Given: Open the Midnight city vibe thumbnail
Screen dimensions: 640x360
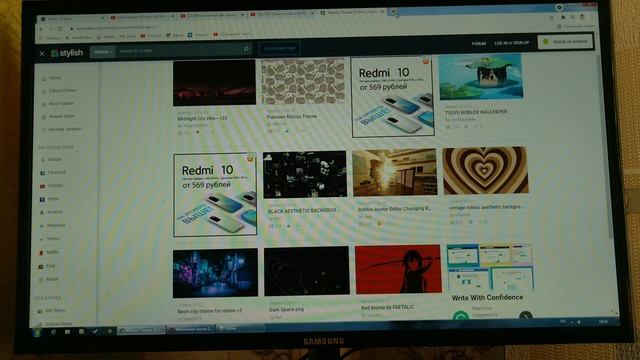Looking at the screenshot, I should point(214,83).
